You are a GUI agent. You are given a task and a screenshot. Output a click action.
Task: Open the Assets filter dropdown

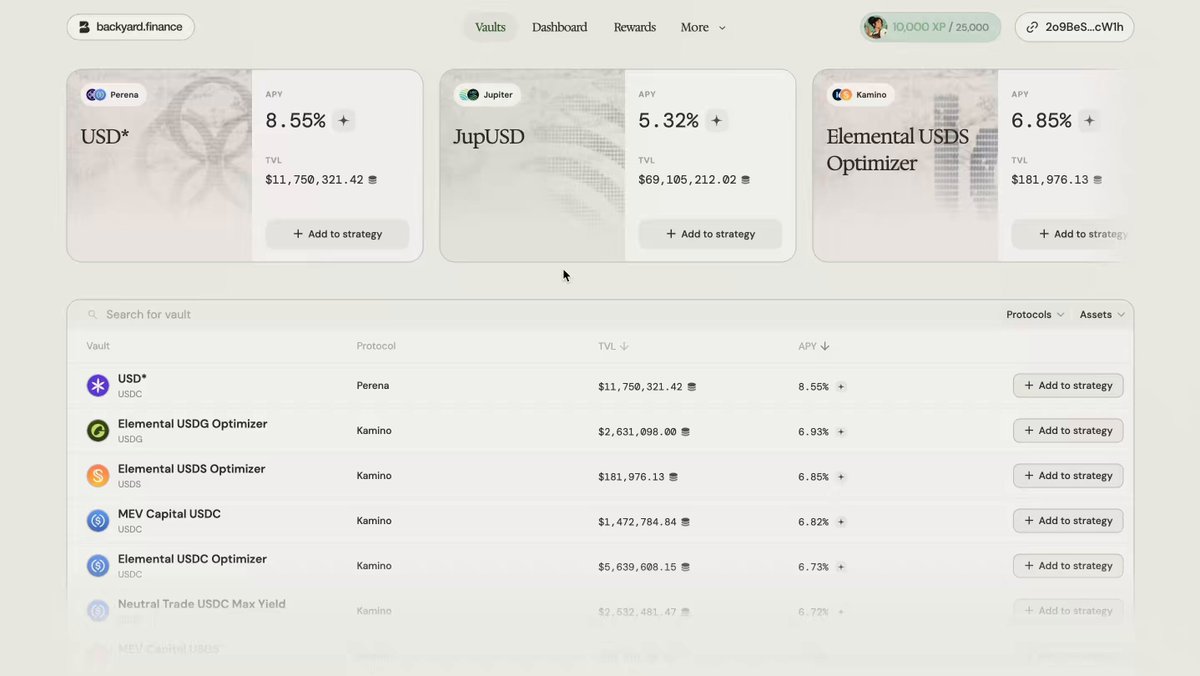point(1102,314)
